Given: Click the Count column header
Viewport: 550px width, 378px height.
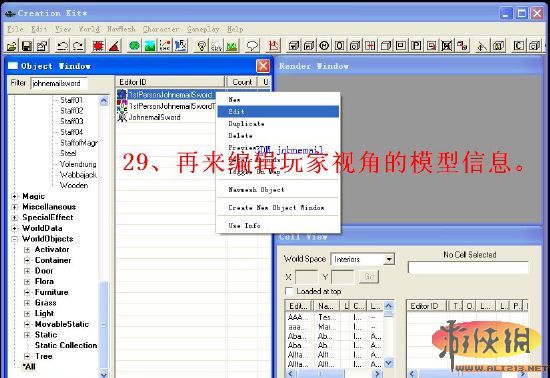Looking at the screenshot, I should pos(242,82).
